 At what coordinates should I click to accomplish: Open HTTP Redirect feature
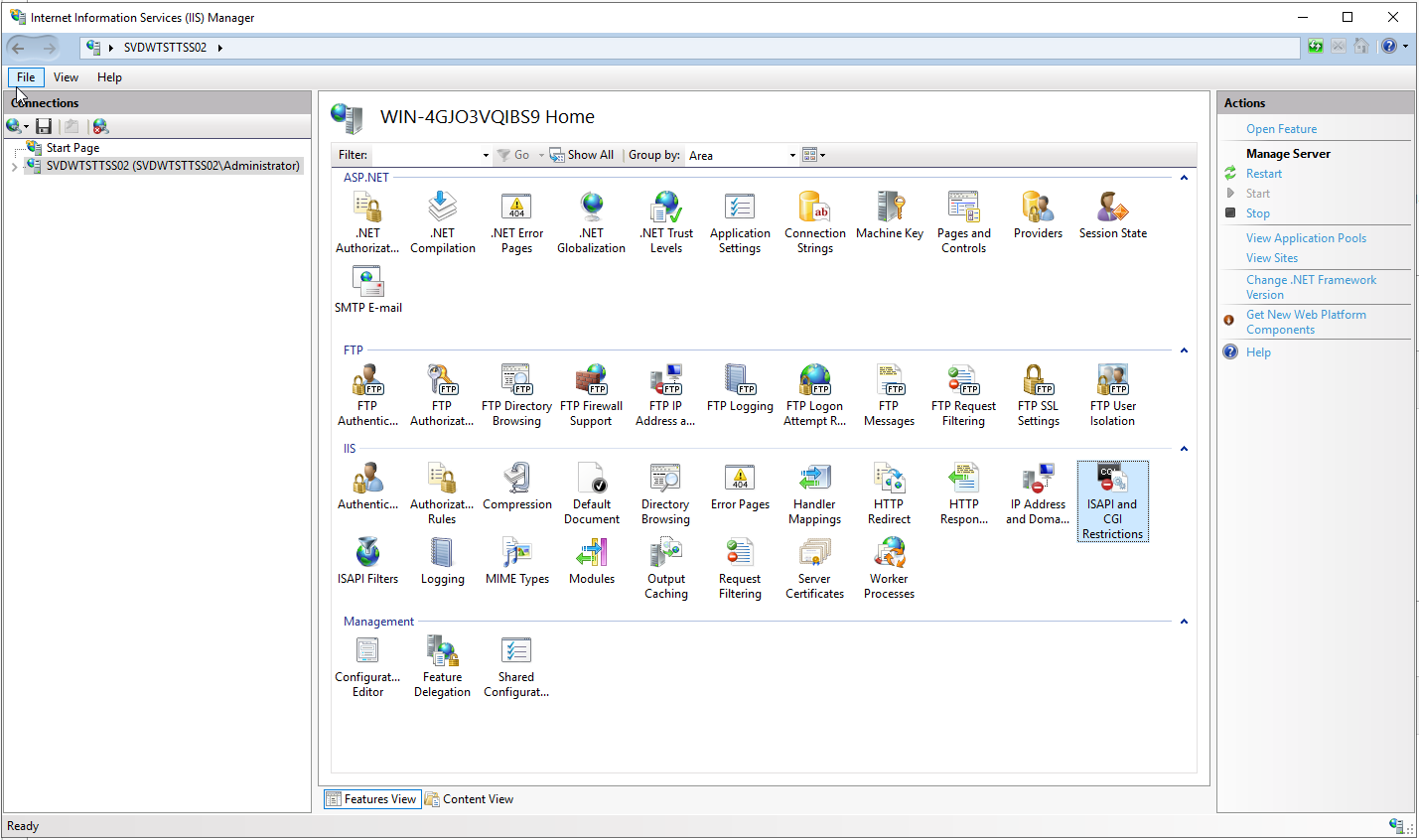pyautogui.click(x=889, y=493)
